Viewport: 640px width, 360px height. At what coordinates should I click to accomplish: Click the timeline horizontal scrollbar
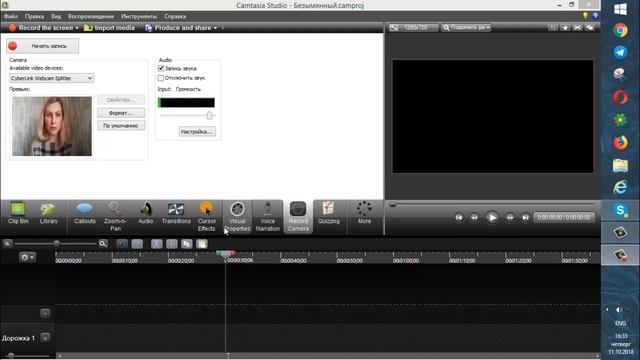click(328, 356)
